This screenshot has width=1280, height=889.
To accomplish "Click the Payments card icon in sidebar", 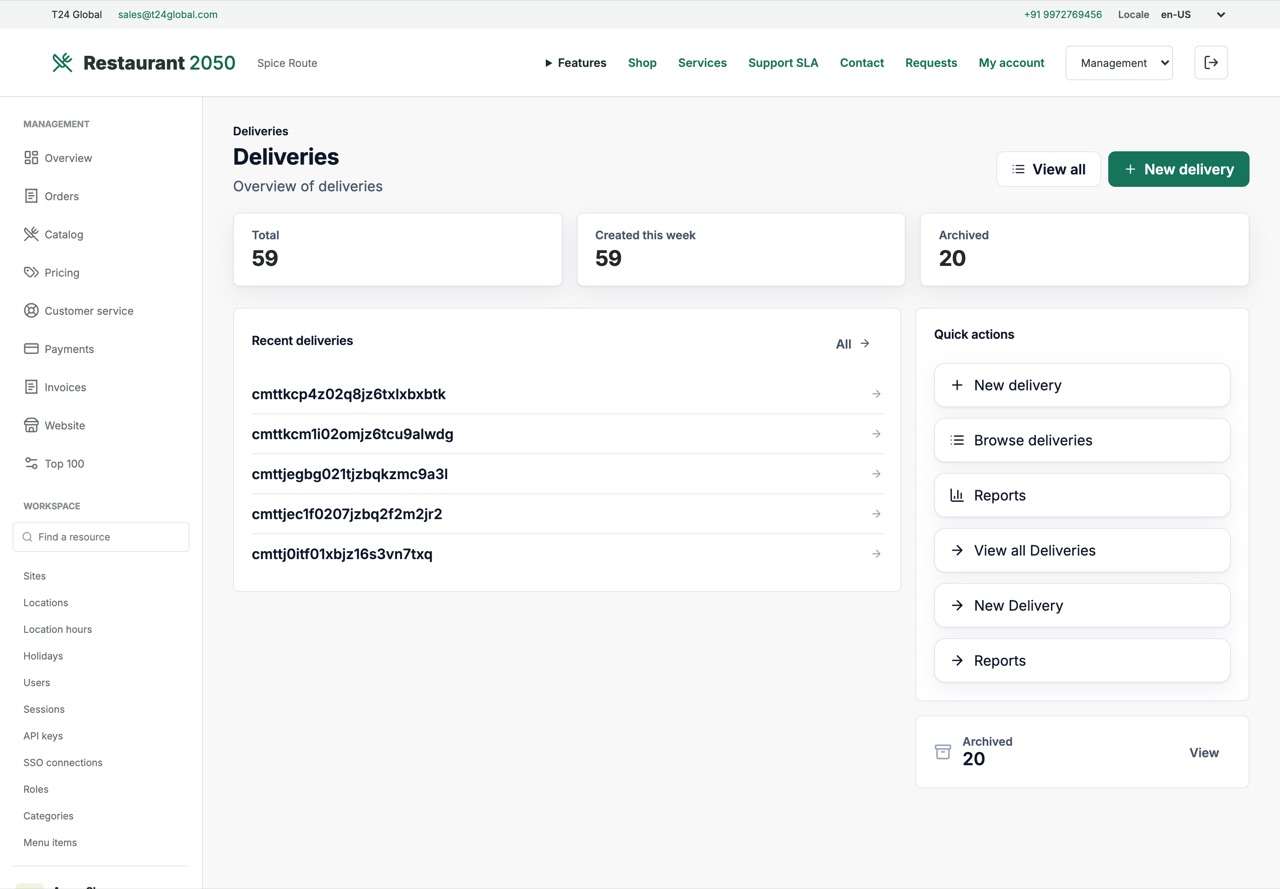I will pyautogui.click(x=31, y=349).
